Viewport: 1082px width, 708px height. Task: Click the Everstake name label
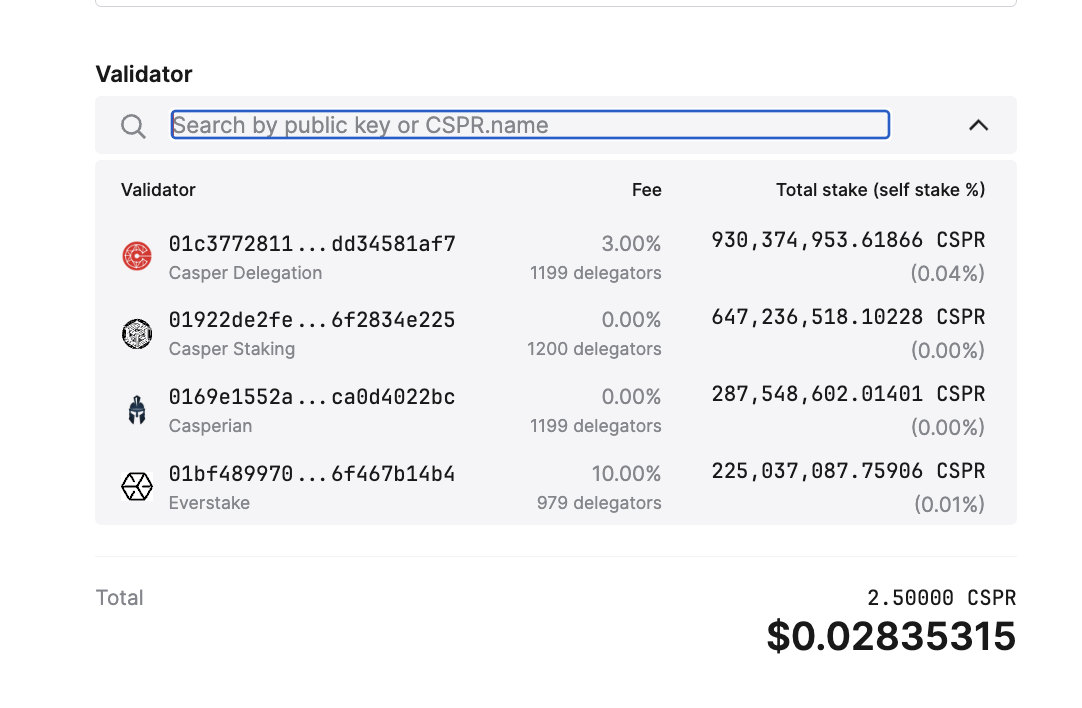[x=209, y=503]
